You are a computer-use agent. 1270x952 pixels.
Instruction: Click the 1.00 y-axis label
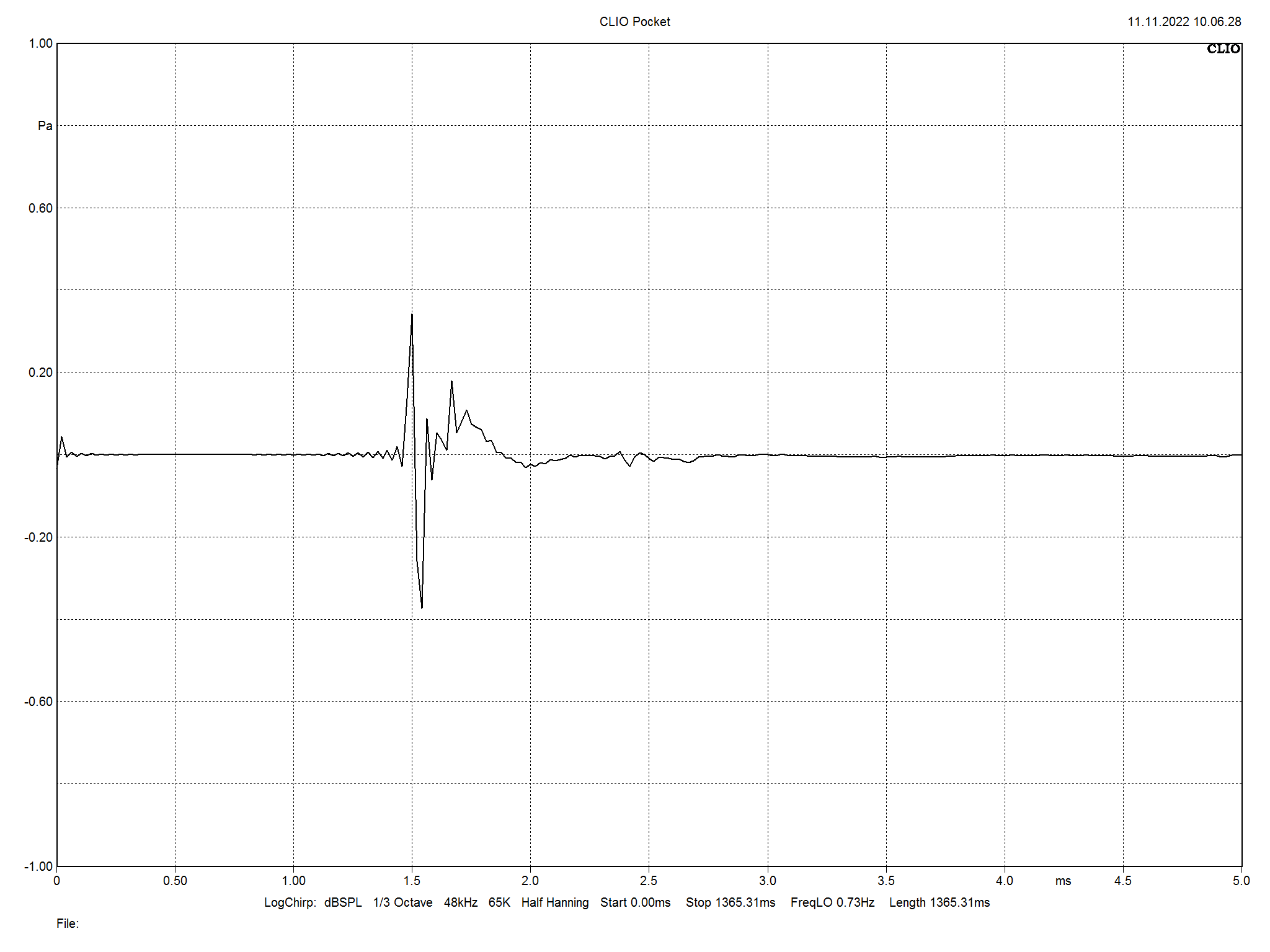coord(41,43)
